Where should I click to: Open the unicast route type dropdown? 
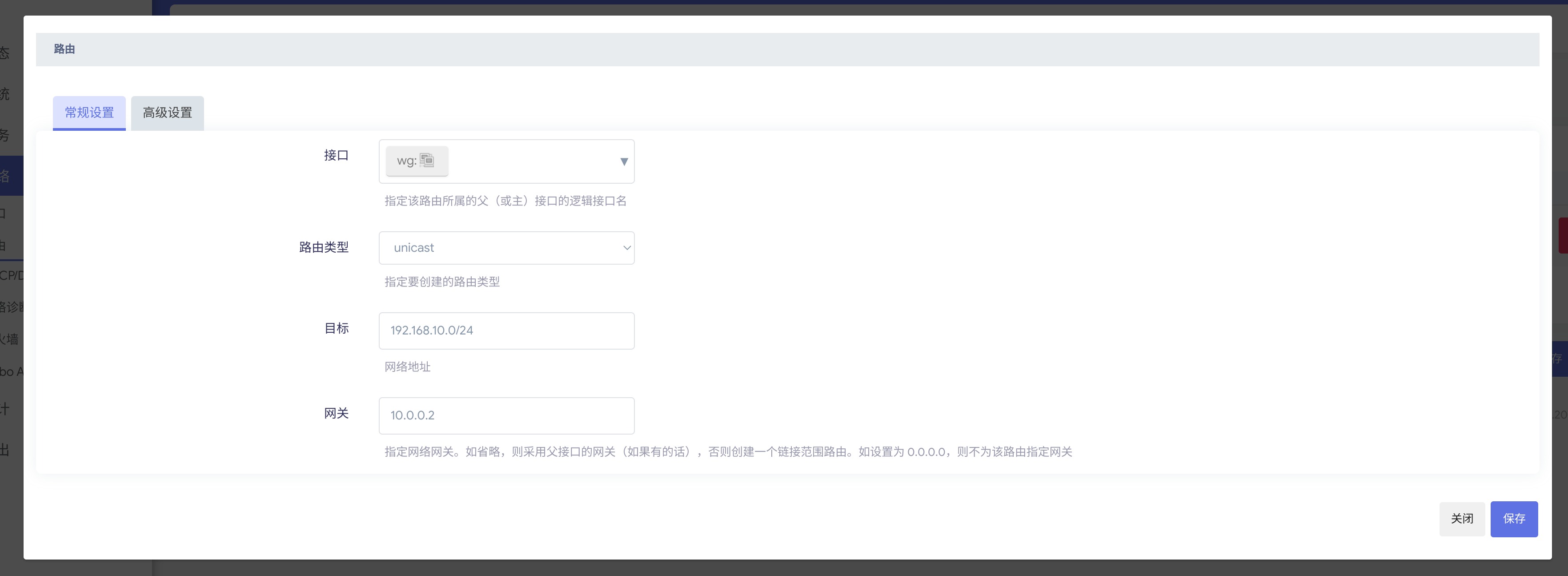click(499, 248)
